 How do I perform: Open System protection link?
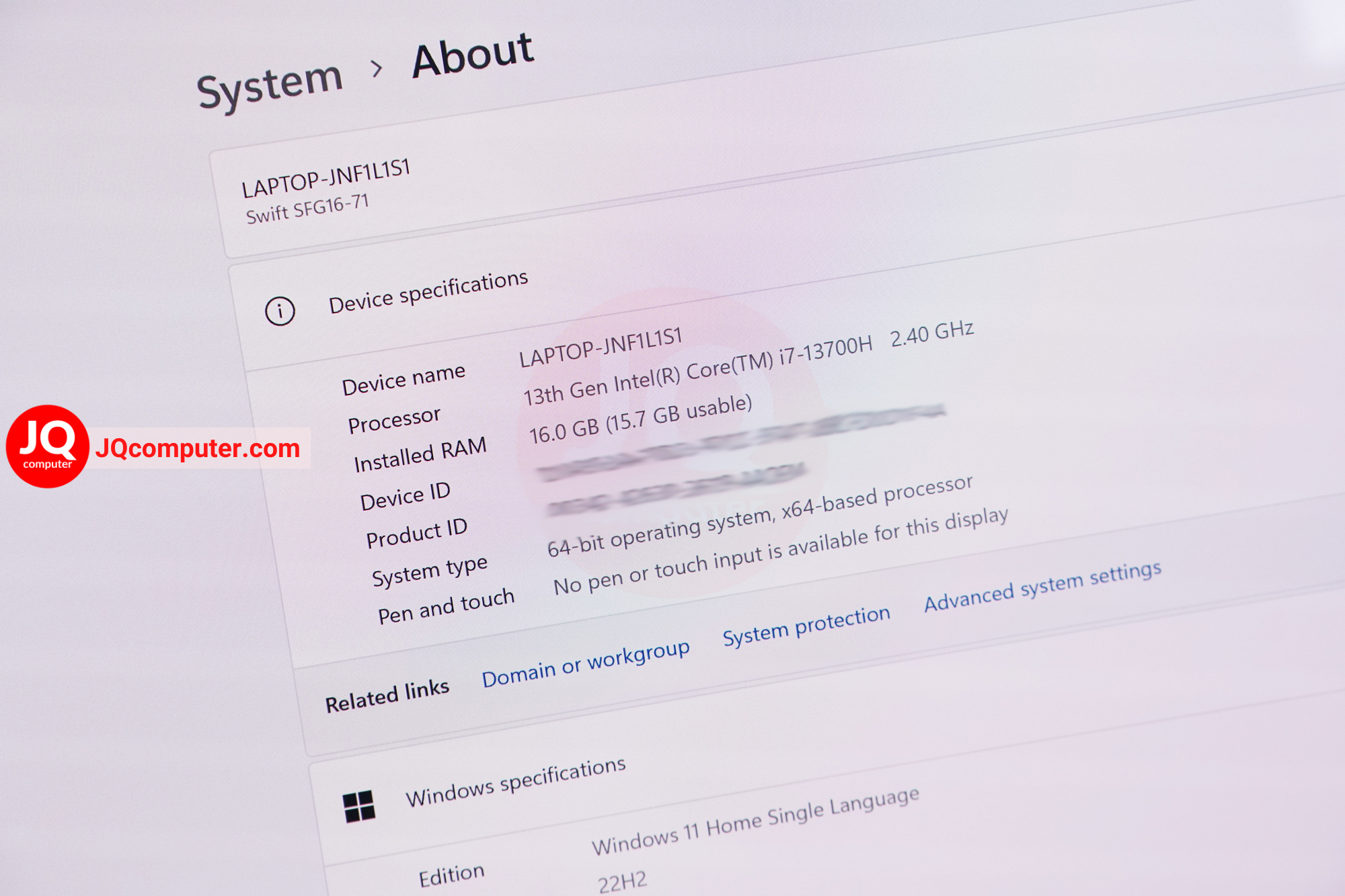(x=806, y=625)
